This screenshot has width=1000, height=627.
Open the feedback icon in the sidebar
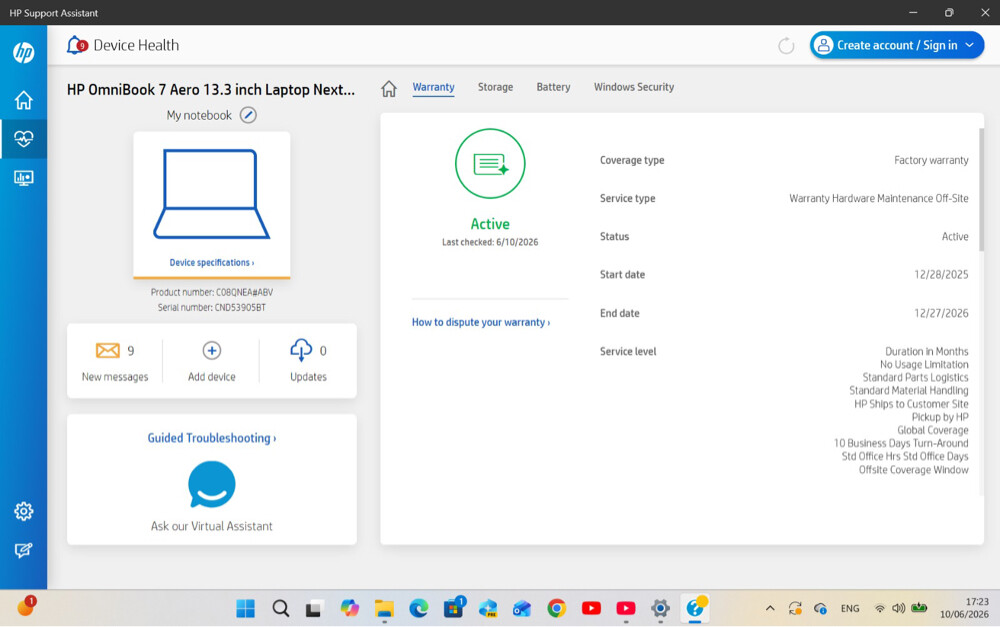click(x=24, y=550)
